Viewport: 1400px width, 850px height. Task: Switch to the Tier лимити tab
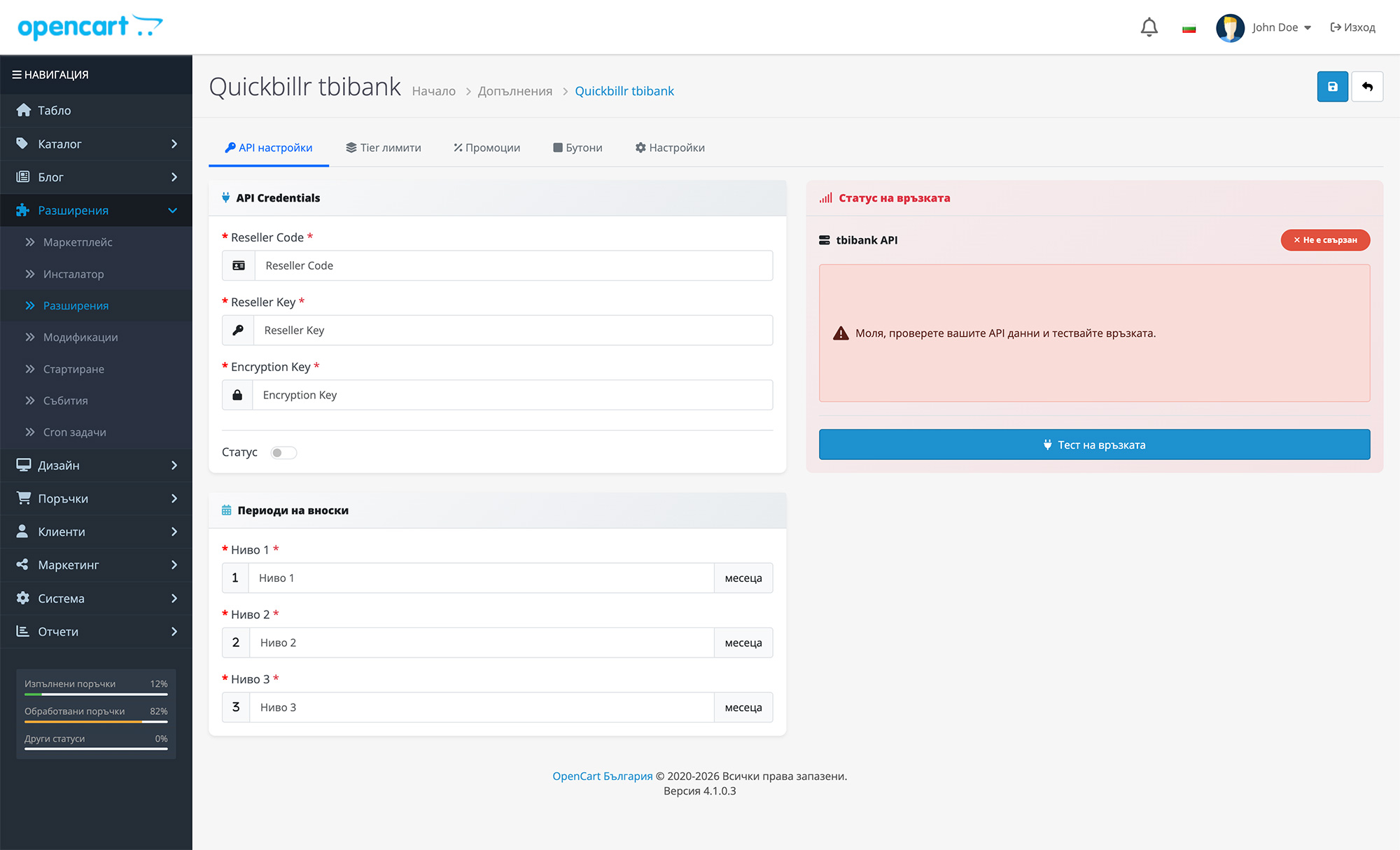pos(384,148)
